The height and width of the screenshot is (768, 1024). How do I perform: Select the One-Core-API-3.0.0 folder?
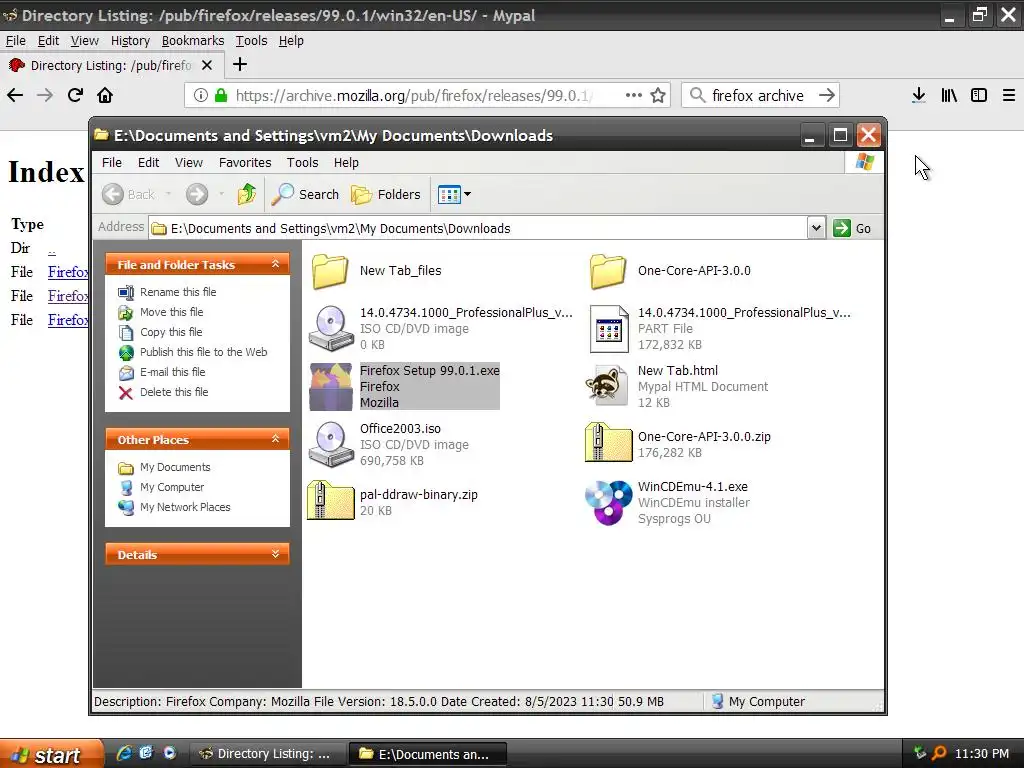tap(669, 270)
